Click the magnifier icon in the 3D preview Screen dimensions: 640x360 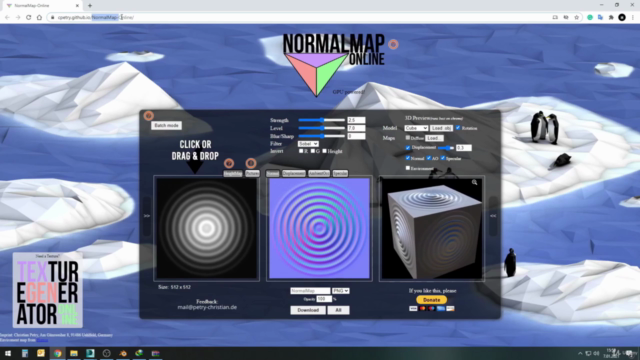[474, 182]
